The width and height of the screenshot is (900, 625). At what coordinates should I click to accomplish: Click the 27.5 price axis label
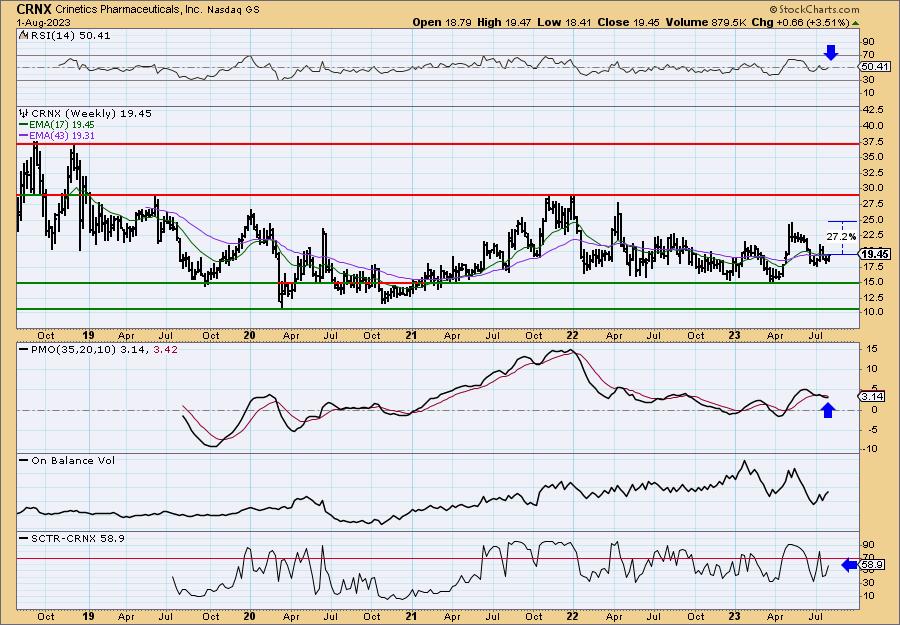[872, 204]
